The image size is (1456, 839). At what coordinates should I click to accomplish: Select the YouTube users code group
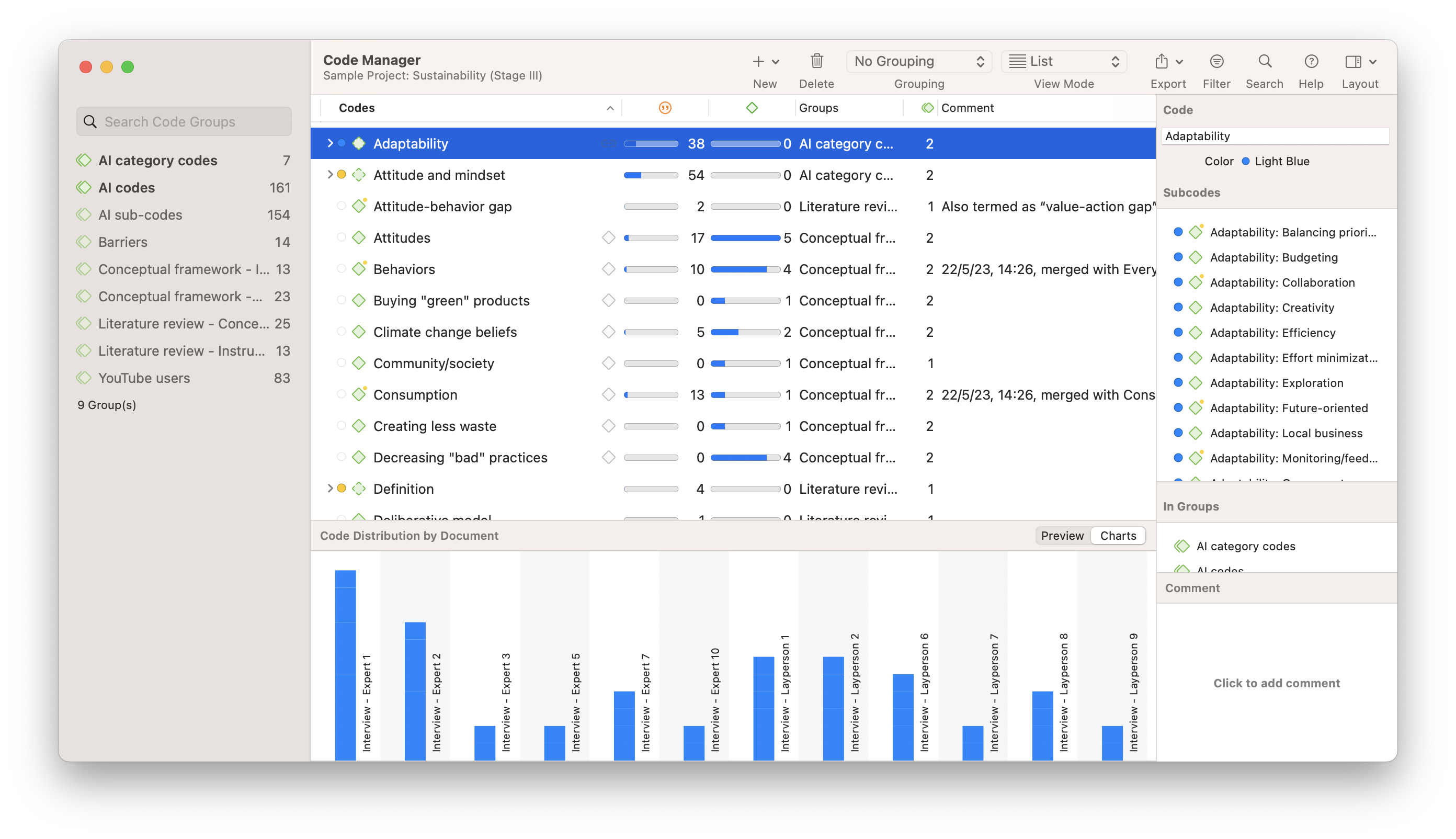(144, 378)
